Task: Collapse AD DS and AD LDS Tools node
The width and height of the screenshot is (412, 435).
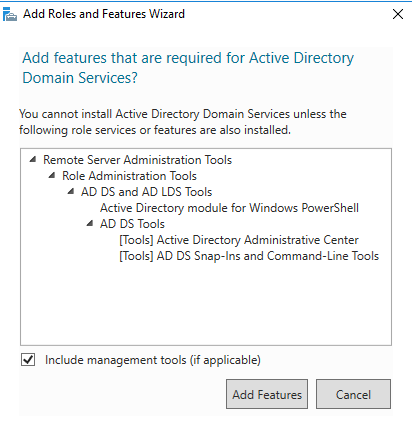Action: (71, 191)
